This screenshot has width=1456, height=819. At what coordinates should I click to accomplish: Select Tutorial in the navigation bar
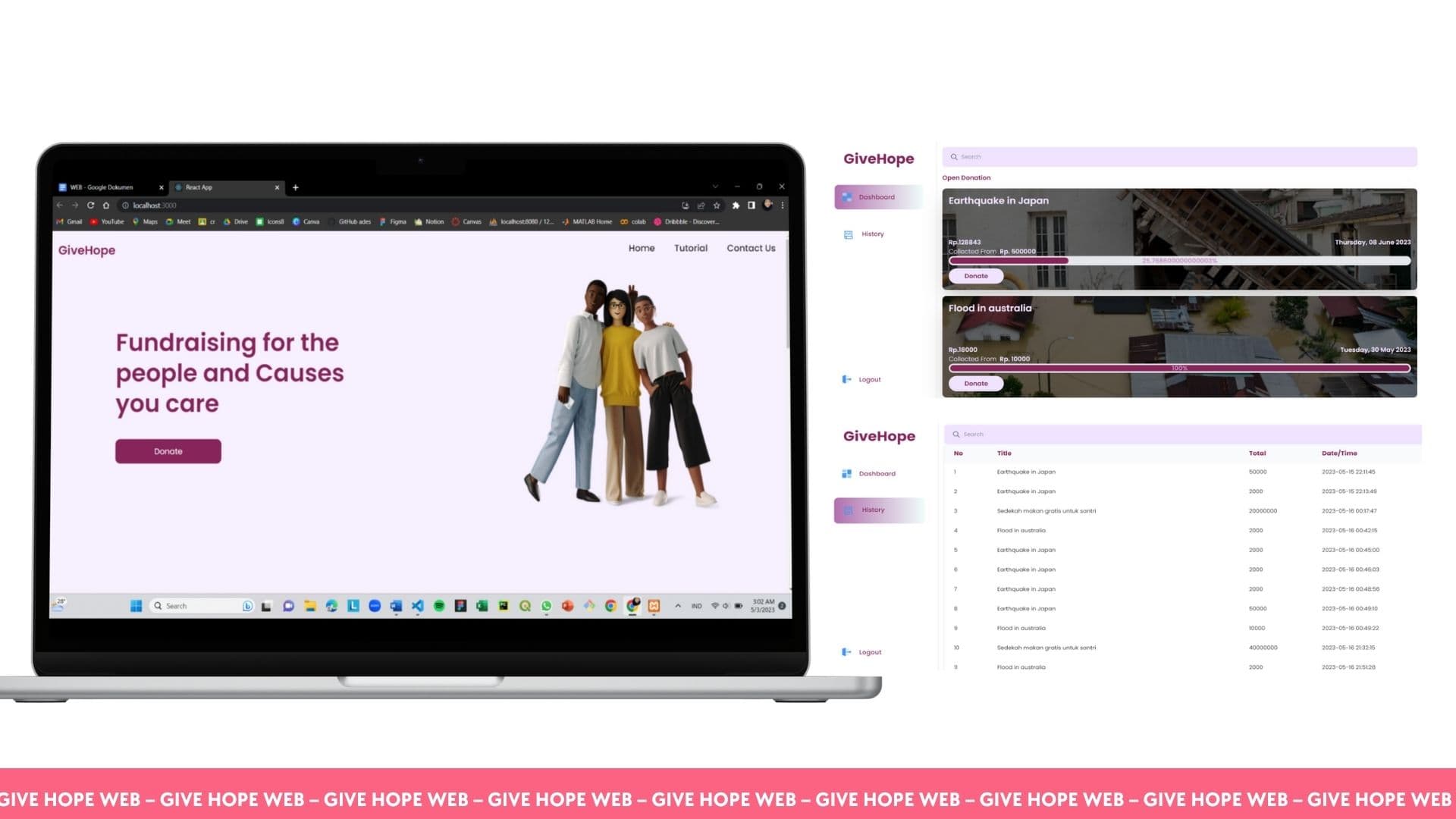point(690,248)
